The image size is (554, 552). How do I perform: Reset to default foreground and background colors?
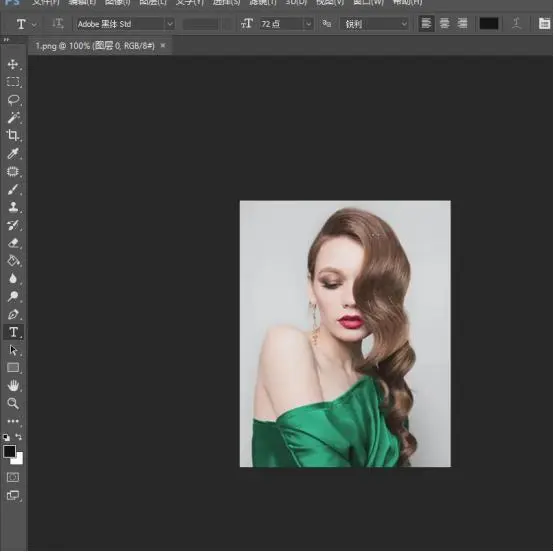click(x=6, y=437)
